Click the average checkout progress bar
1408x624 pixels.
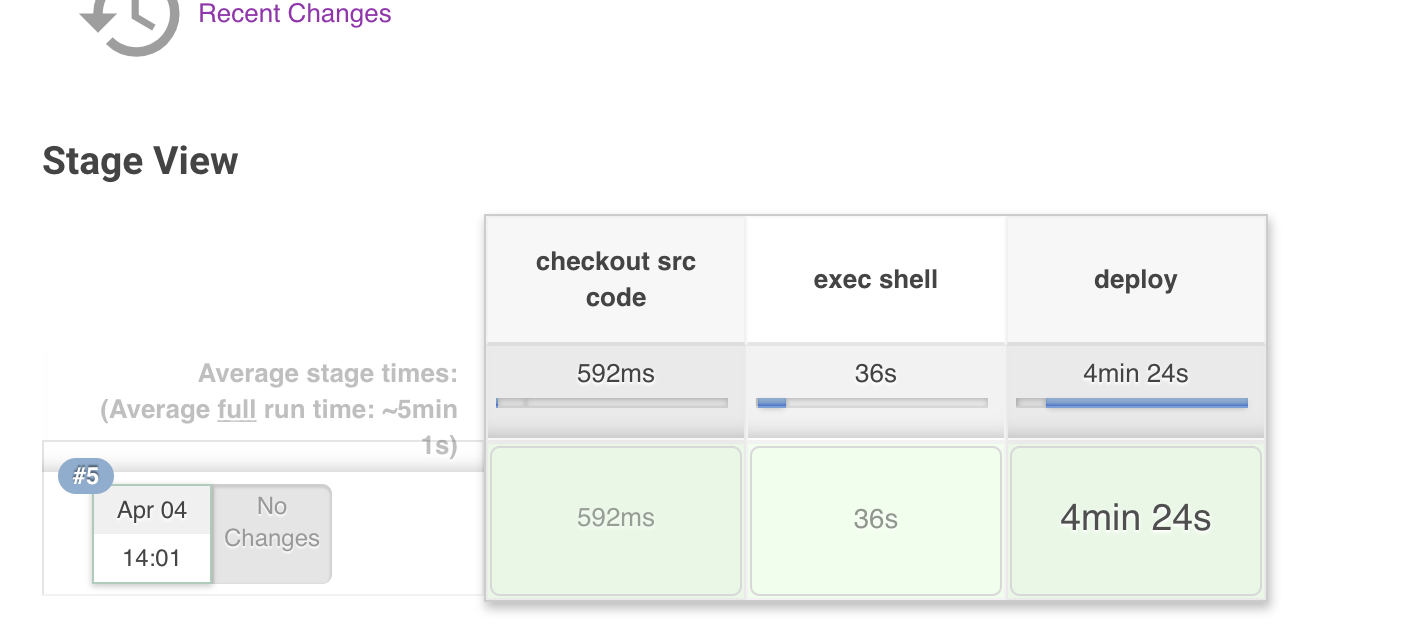pyautogui.click(x=612, y=403)
